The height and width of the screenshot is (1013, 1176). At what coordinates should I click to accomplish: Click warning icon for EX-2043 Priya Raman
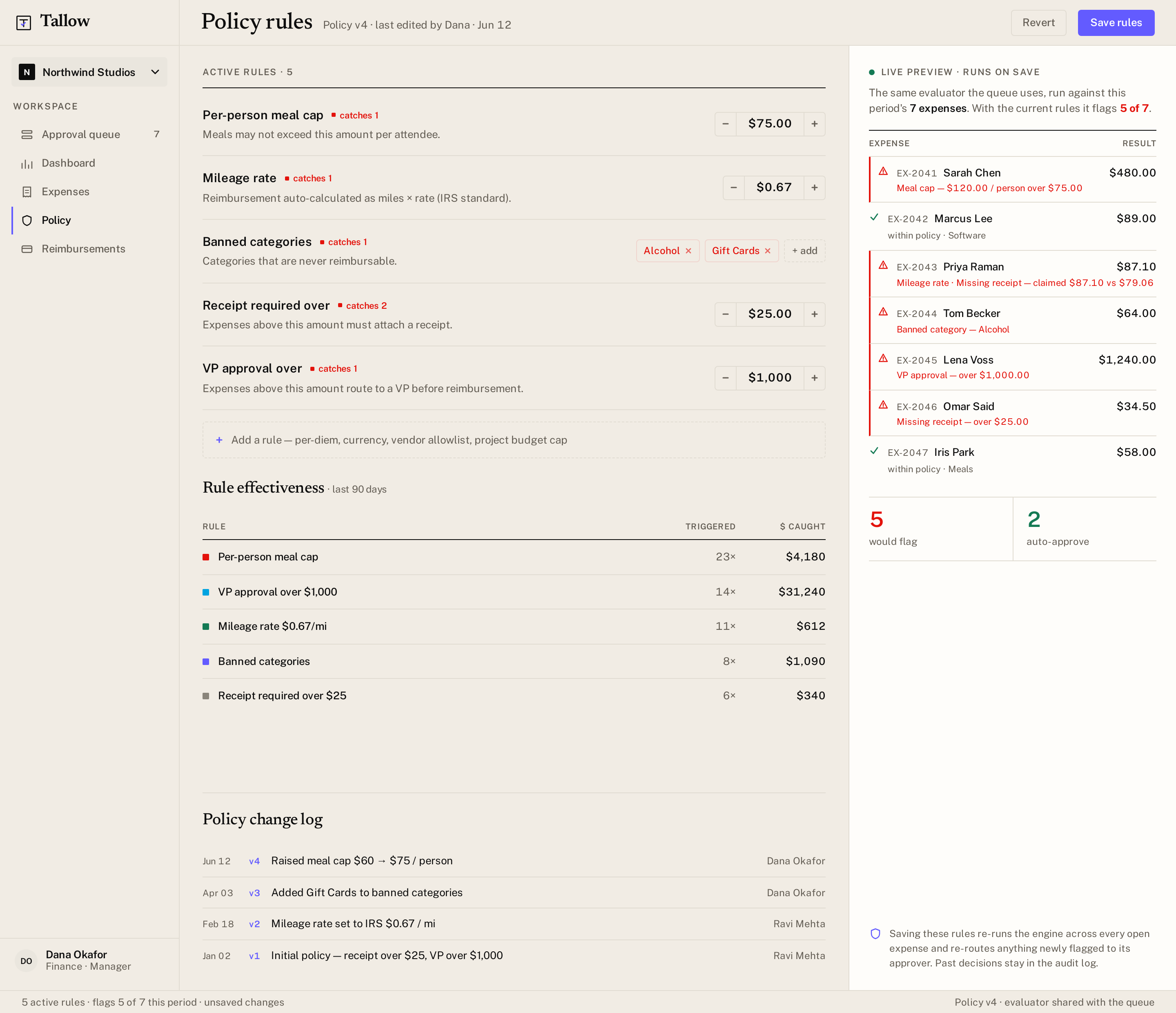[x=883, y=265]
